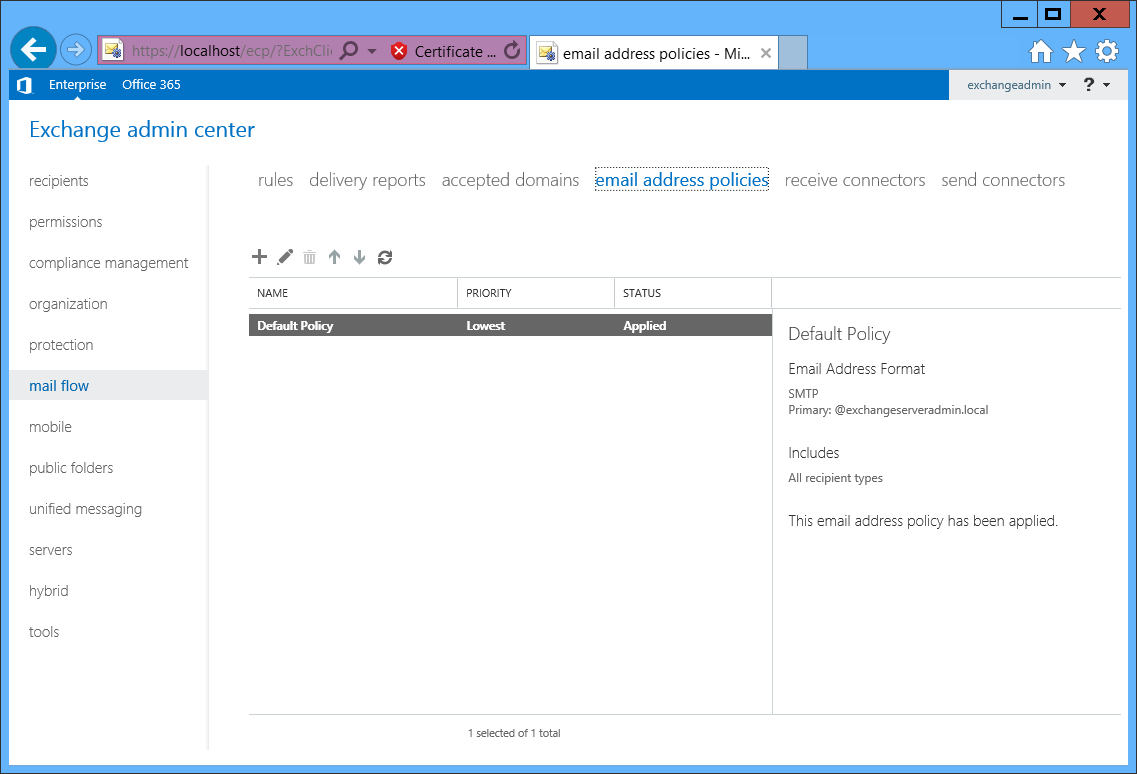This screenshot has height=774, width=1137.
Task: Open the favorites star icon
Action: (1074, 52)
